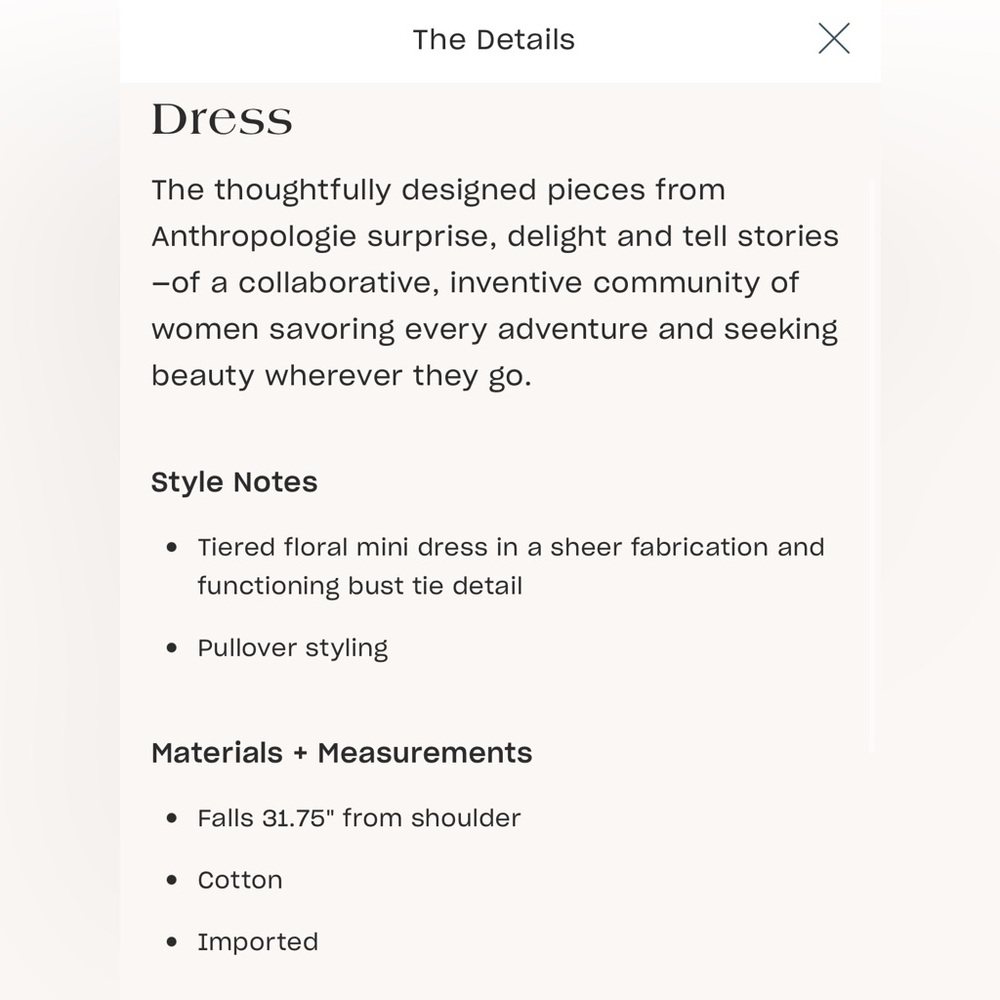1000x1000 pixels.
Task: Click the "The Details" header title
Action: (493, 40)
